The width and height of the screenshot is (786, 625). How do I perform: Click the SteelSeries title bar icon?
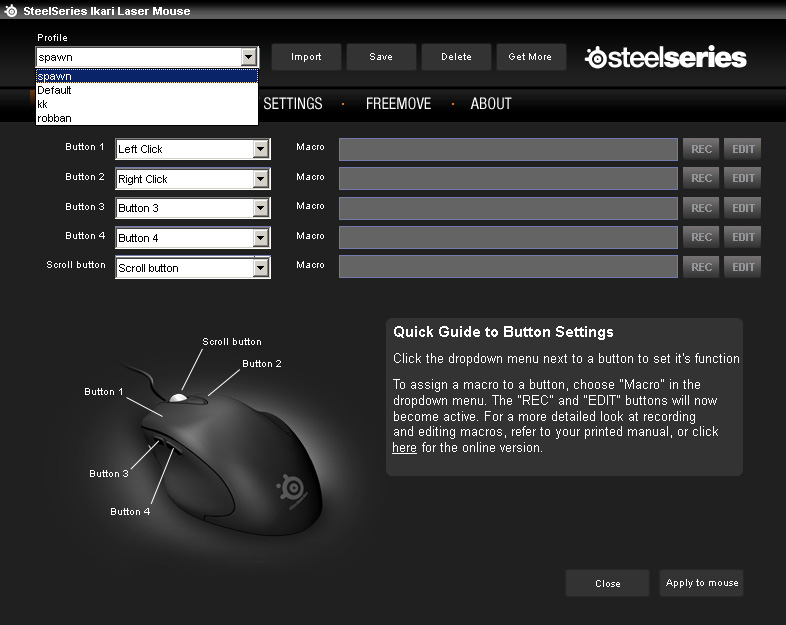[x=11, y=11]
